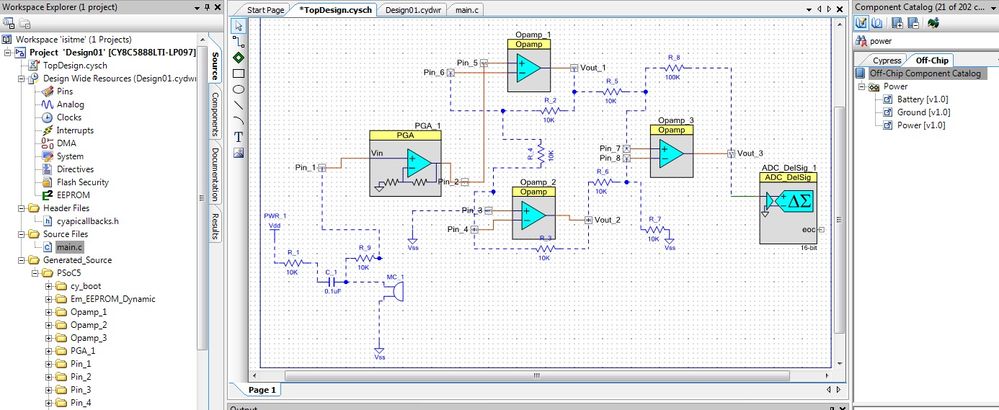Select the text annotation tool

pos(239,136)
